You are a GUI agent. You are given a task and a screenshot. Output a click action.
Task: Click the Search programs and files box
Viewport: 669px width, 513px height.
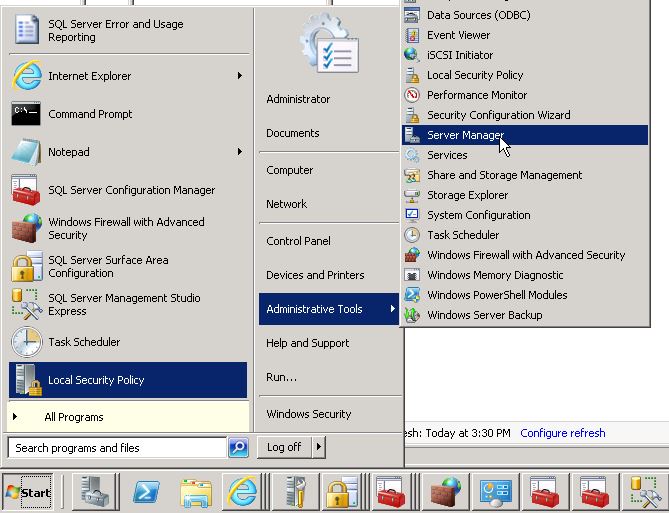(x=117, y=448)
